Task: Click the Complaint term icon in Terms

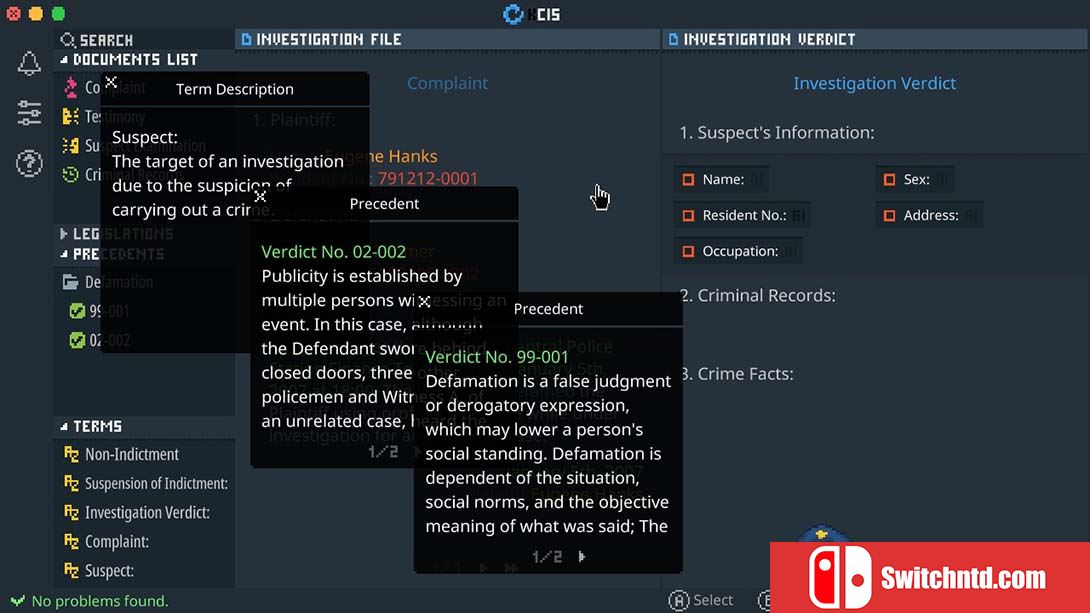Action: [x=71, y=541]
